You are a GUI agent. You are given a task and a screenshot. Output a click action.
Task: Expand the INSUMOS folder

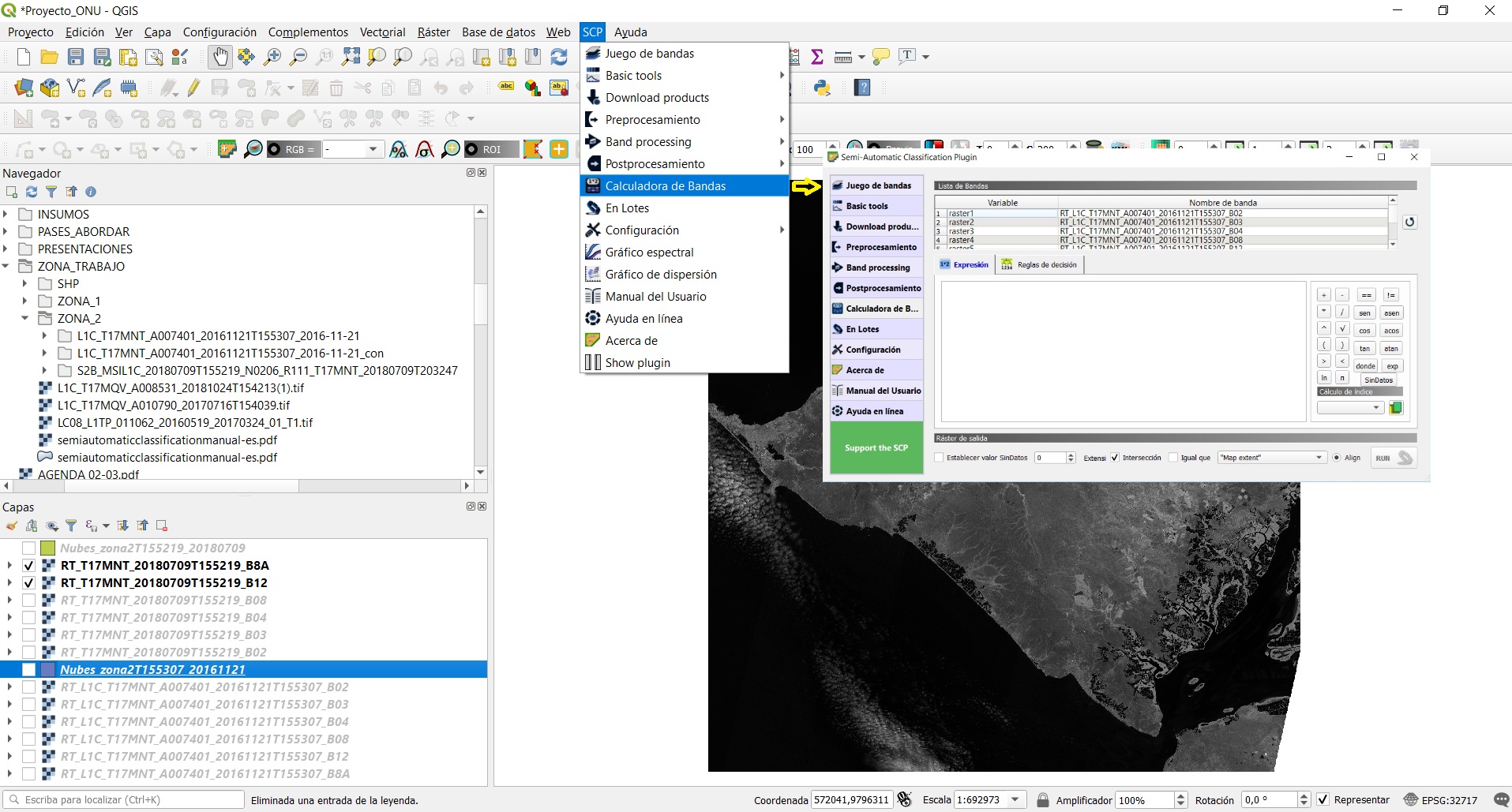6,214
